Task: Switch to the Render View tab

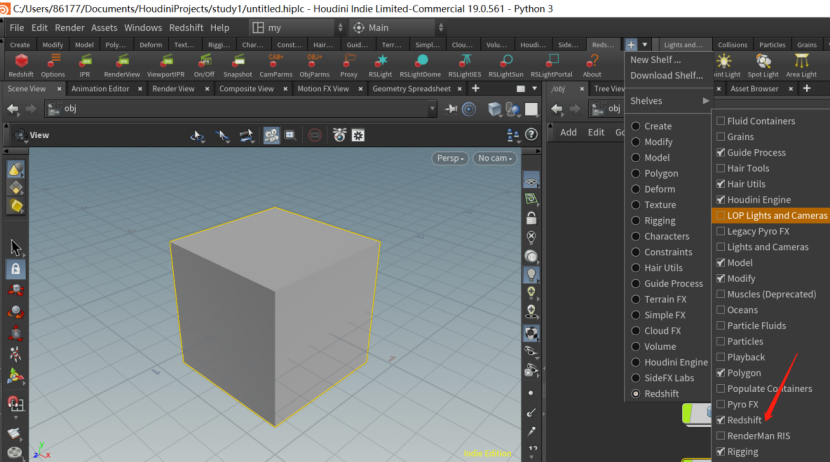Action: click(x=173, y=89)
